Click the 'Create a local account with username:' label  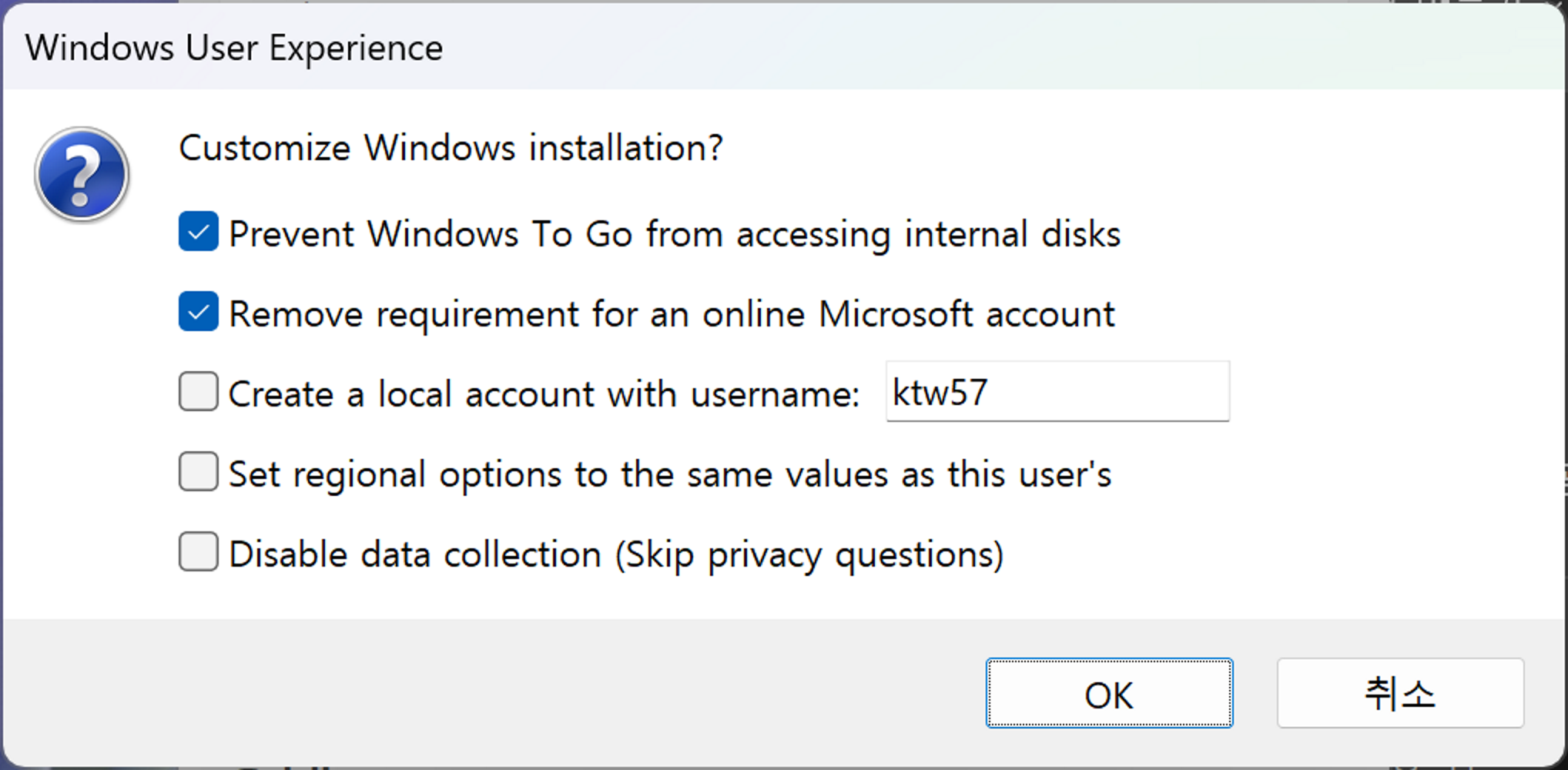tap(543, 394)
